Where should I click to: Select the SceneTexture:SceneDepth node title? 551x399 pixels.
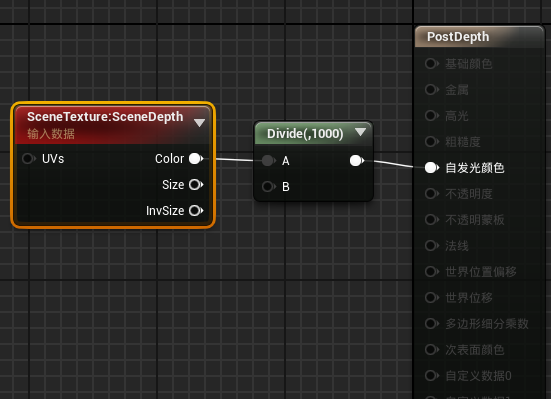(x=105, y=117)
